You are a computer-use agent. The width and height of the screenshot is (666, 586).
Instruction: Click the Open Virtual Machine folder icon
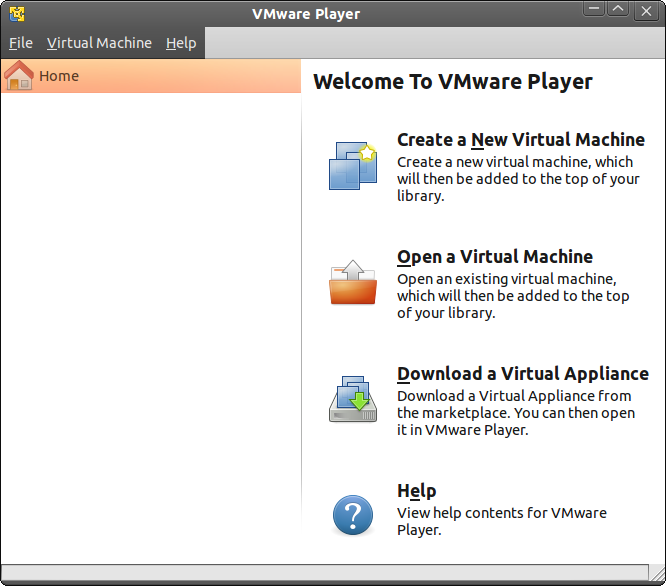tap(353, 282)
